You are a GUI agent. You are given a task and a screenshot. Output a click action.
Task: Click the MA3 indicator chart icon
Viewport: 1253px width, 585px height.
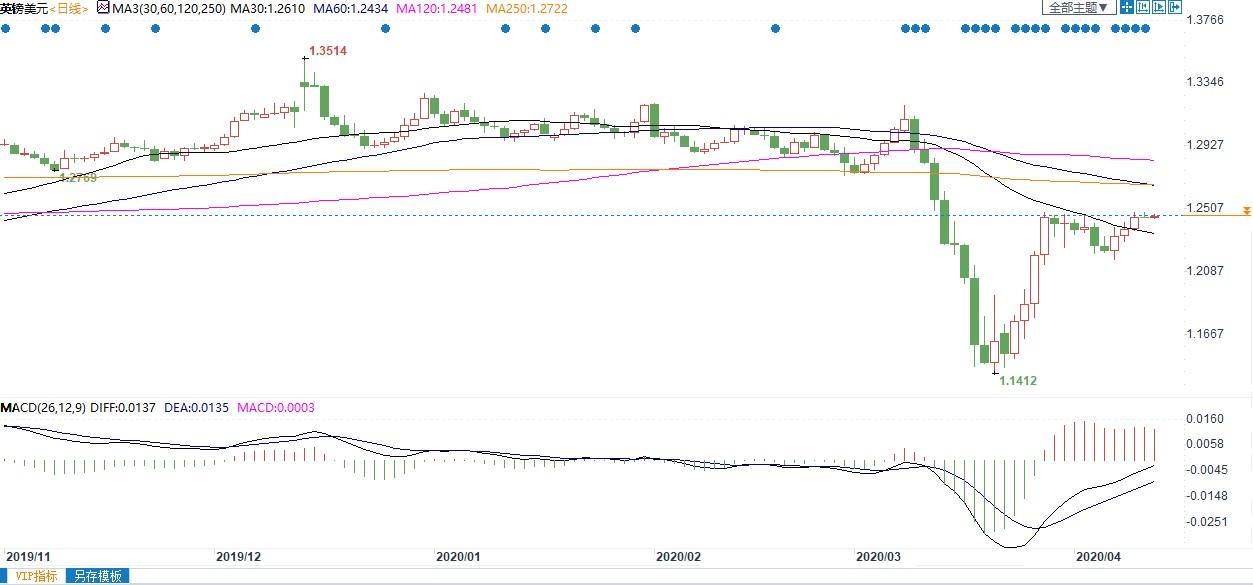(102, 8)
